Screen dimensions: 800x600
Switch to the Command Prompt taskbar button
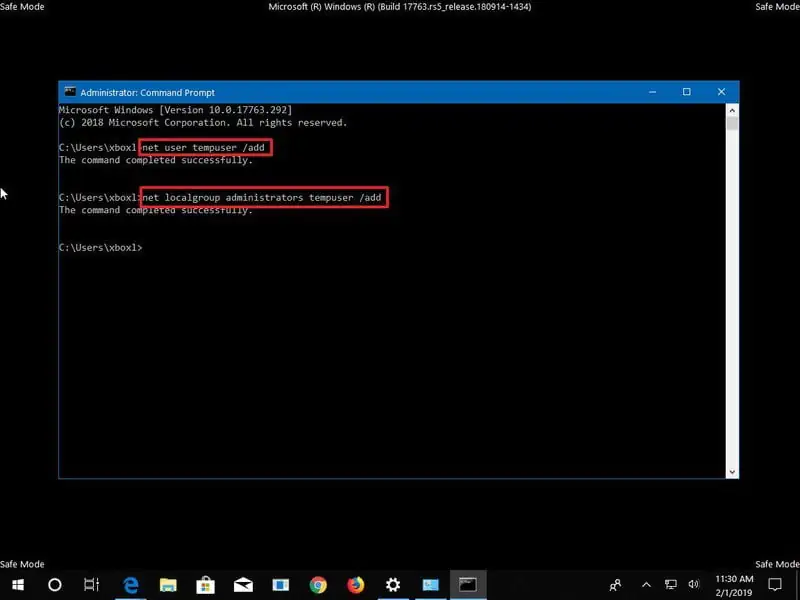467,584
